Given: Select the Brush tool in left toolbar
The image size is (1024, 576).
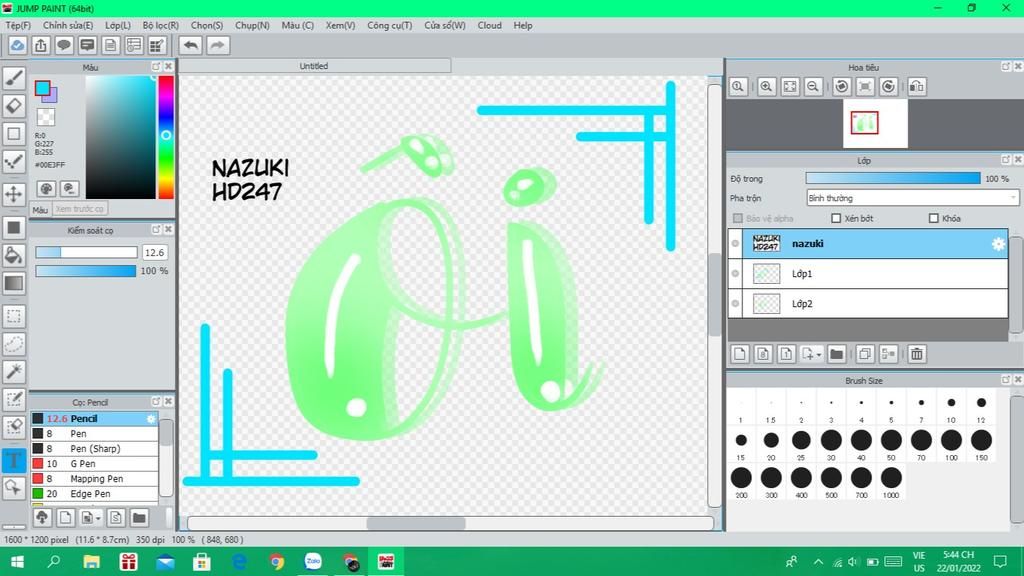Looking at the screenshot, I should point(14,78).
